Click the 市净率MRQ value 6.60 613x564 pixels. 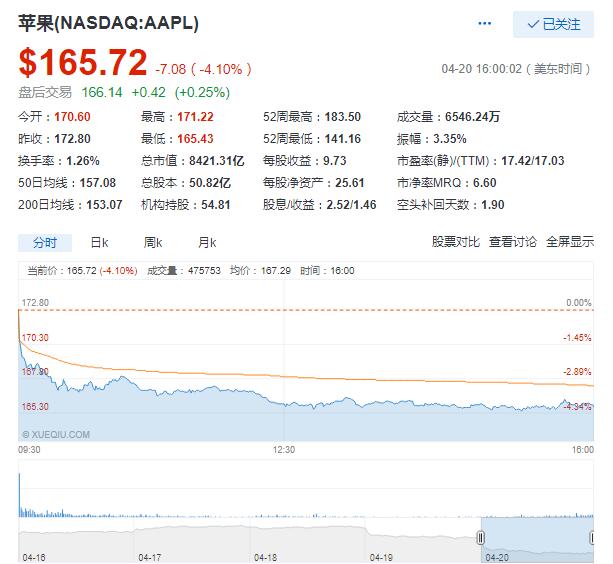484,183
